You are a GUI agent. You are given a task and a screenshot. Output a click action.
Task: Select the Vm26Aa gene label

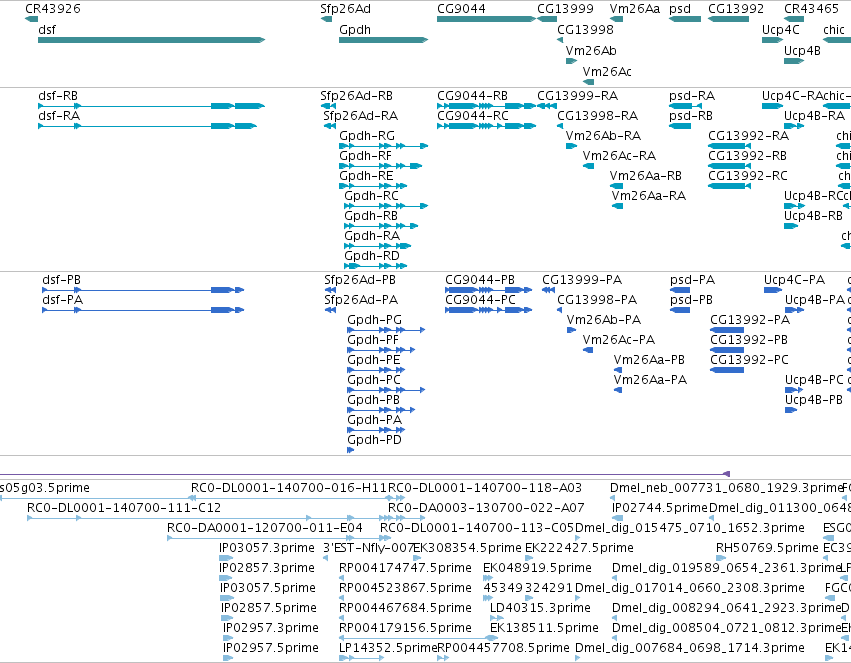click(x=634, y=9)
